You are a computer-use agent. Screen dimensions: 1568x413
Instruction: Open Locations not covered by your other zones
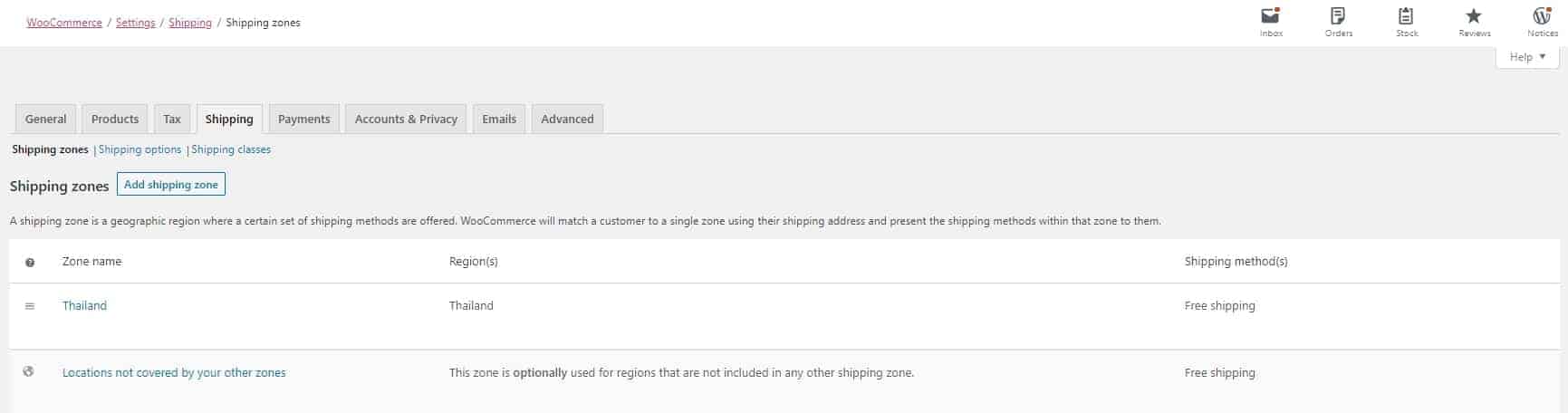click(x=174, y=372)
